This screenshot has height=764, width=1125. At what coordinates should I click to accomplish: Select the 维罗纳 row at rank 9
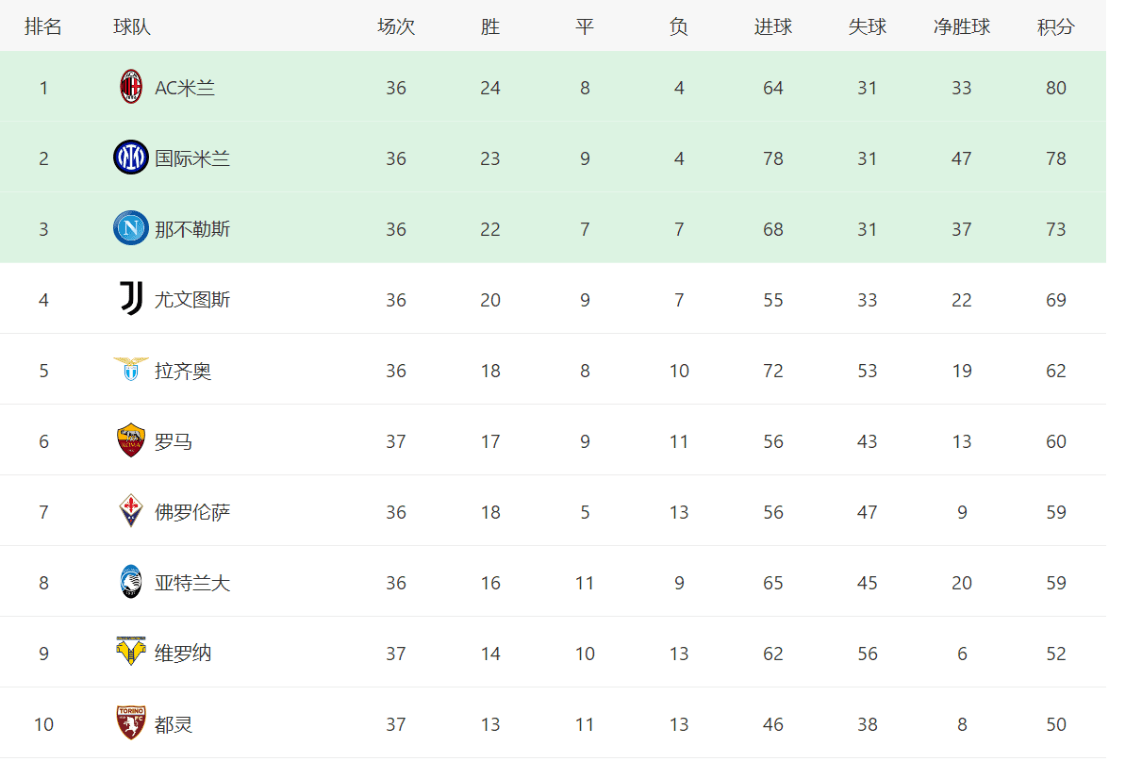[x=553, y=653]
